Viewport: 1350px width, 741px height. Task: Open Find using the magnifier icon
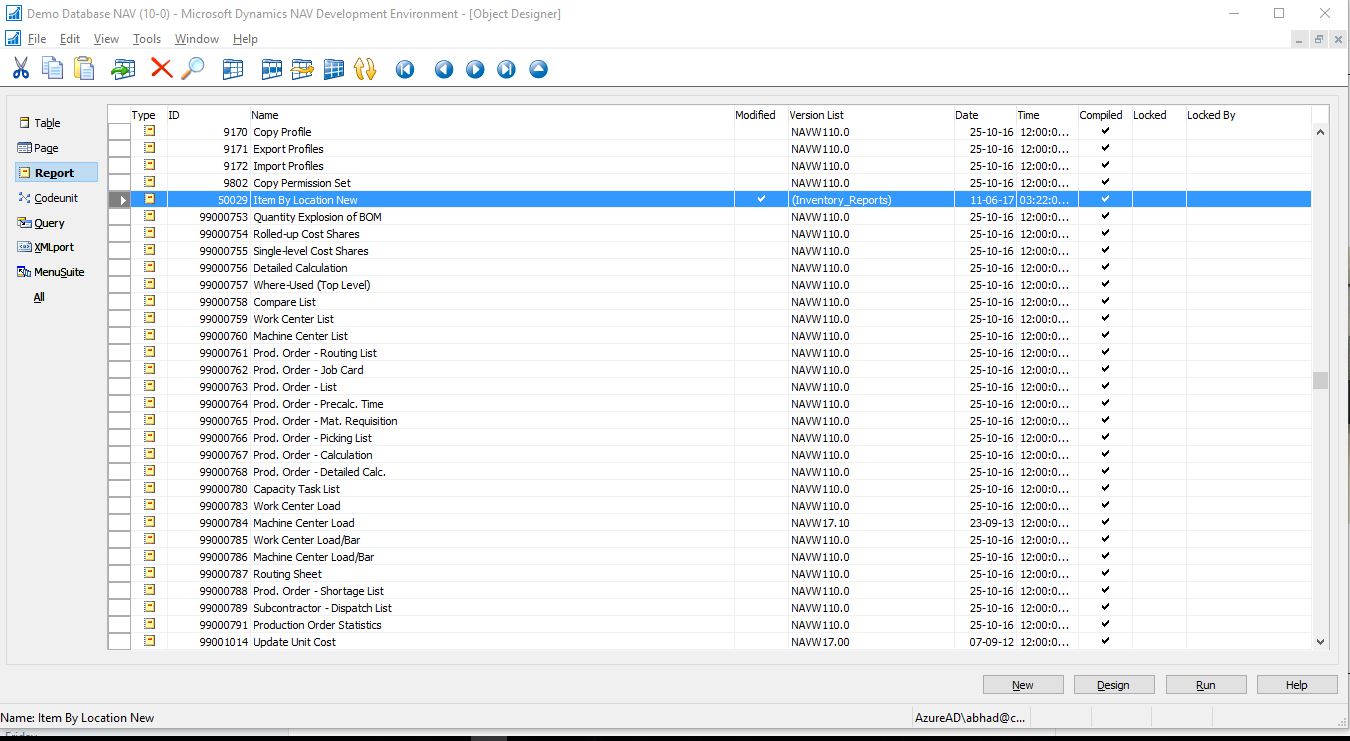tap(193, 68)
